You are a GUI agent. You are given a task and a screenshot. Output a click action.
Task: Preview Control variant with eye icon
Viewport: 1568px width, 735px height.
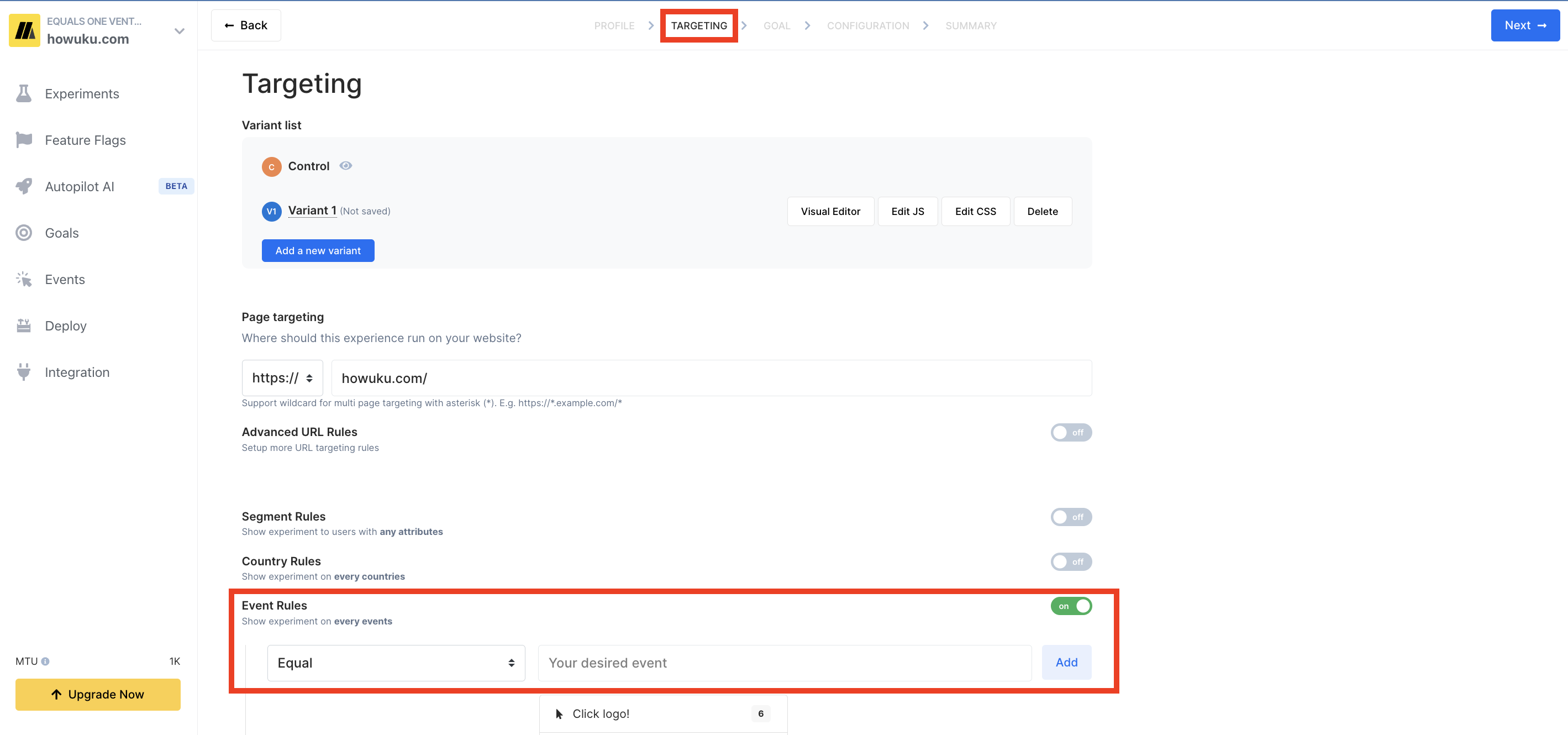(x=346, y=166)
